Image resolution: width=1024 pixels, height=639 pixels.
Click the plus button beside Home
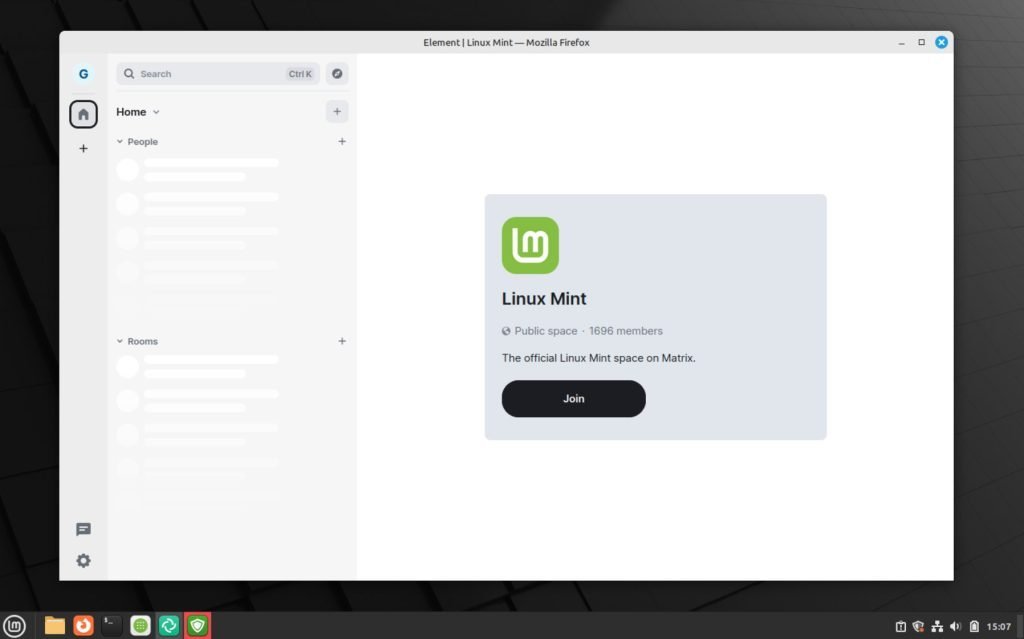[337, 112]
